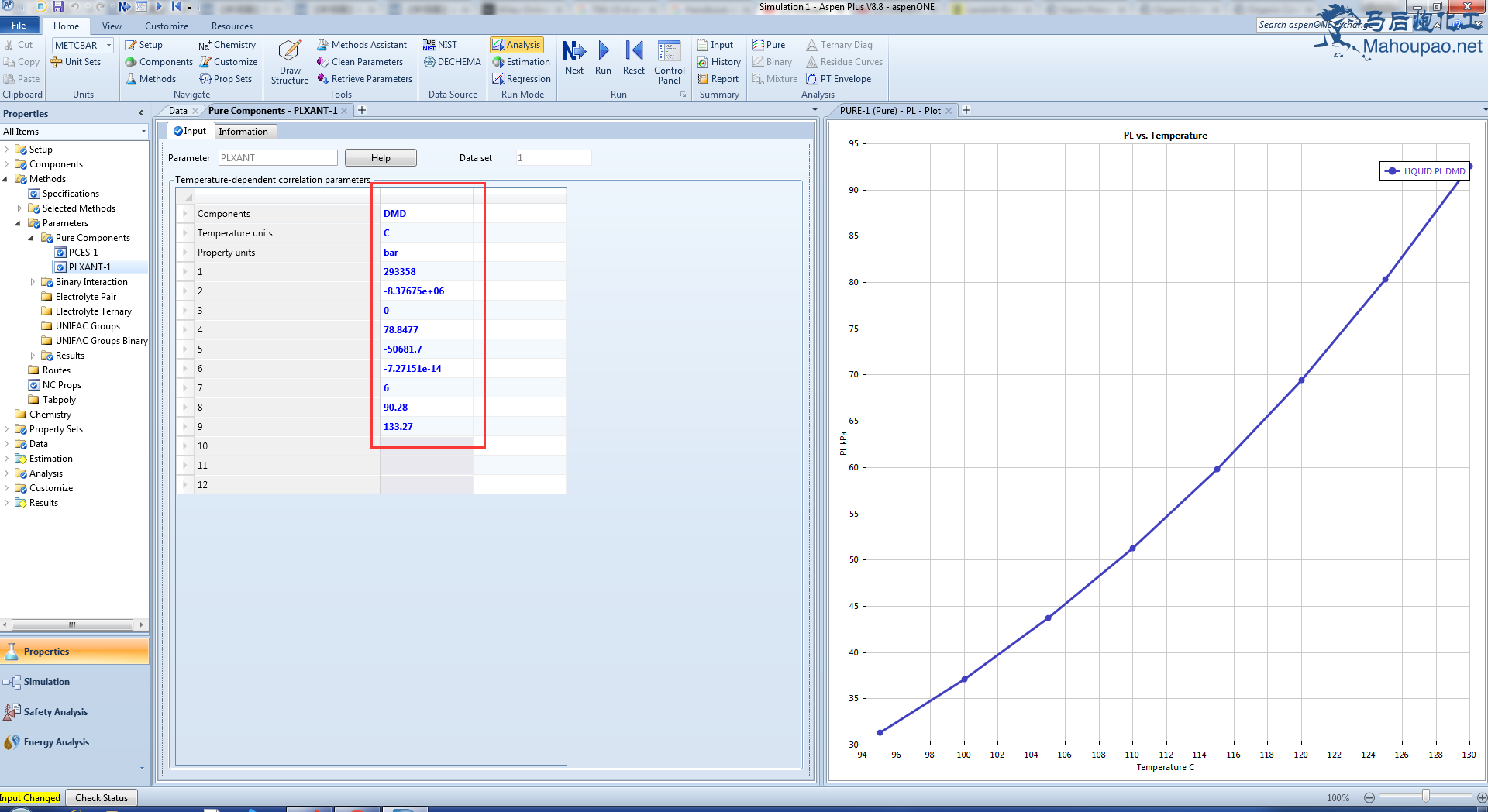Collapse the Methods tree node

(x=5, y=179)
